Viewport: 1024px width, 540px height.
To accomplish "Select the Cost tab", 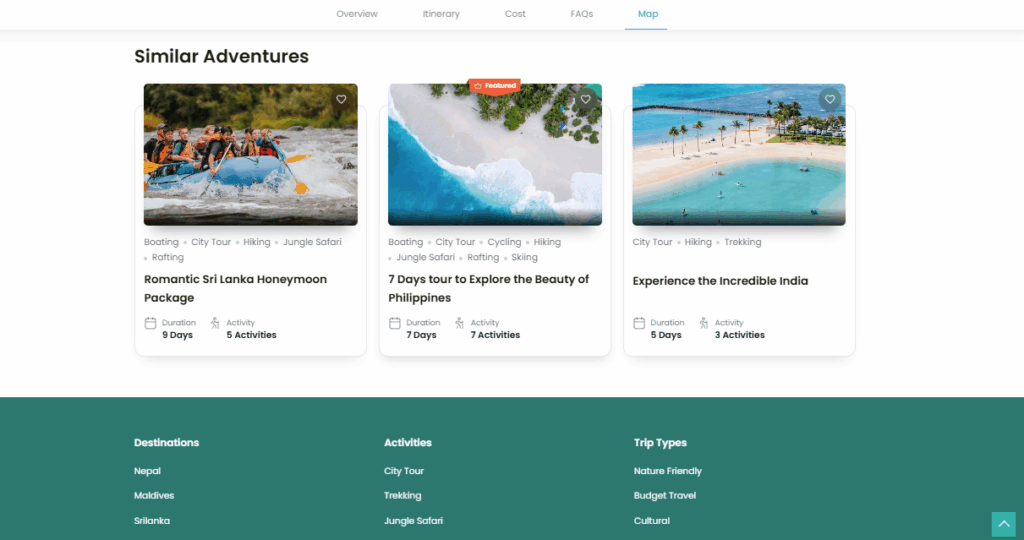I will [x=515, y=14].
